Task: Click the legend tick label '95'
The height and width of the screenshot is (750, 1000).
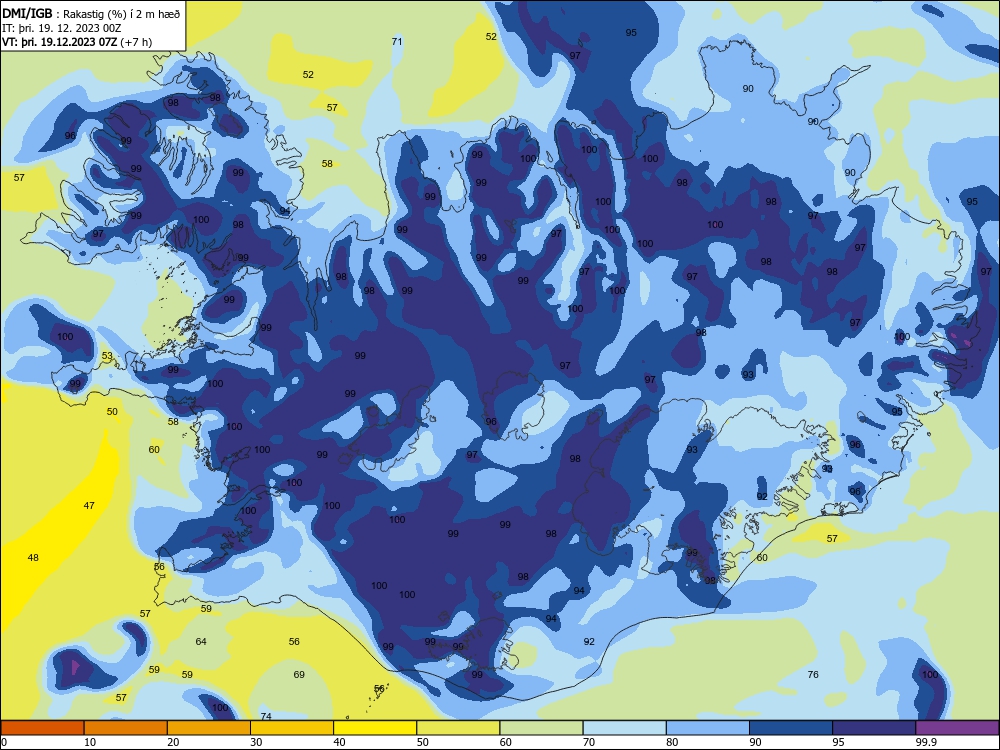Action: 838,742
